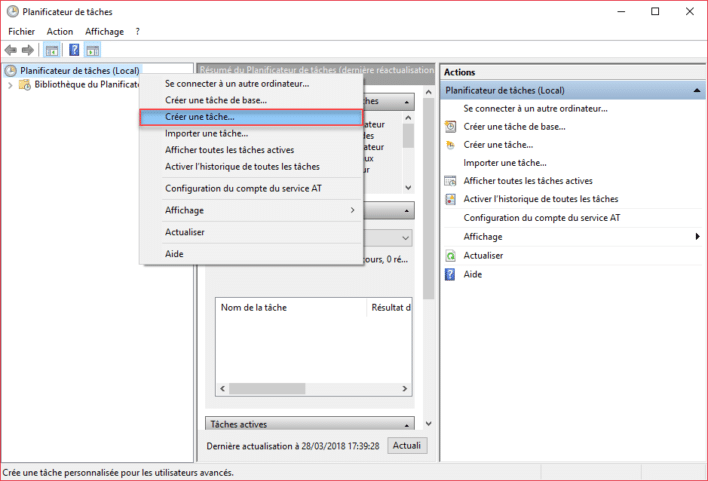Viewport: 708px width, 481px height.
Task: Open Affichage submenu arrow in Actions pane
Action: click(x=697, y=237)
